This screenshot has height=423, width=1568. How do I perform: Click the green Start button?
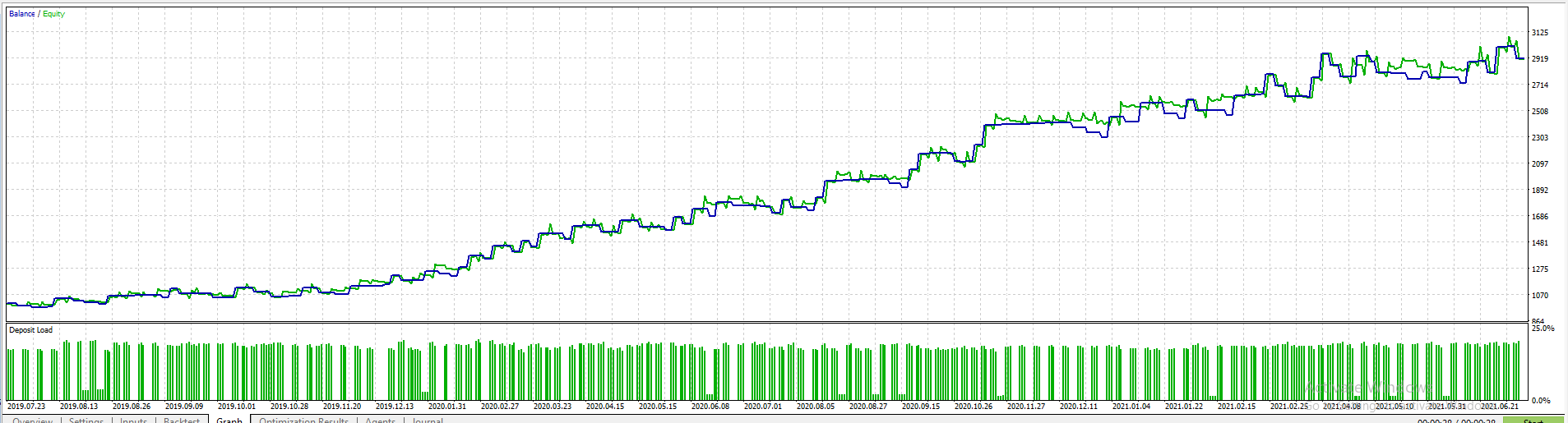pos(1533,421)
